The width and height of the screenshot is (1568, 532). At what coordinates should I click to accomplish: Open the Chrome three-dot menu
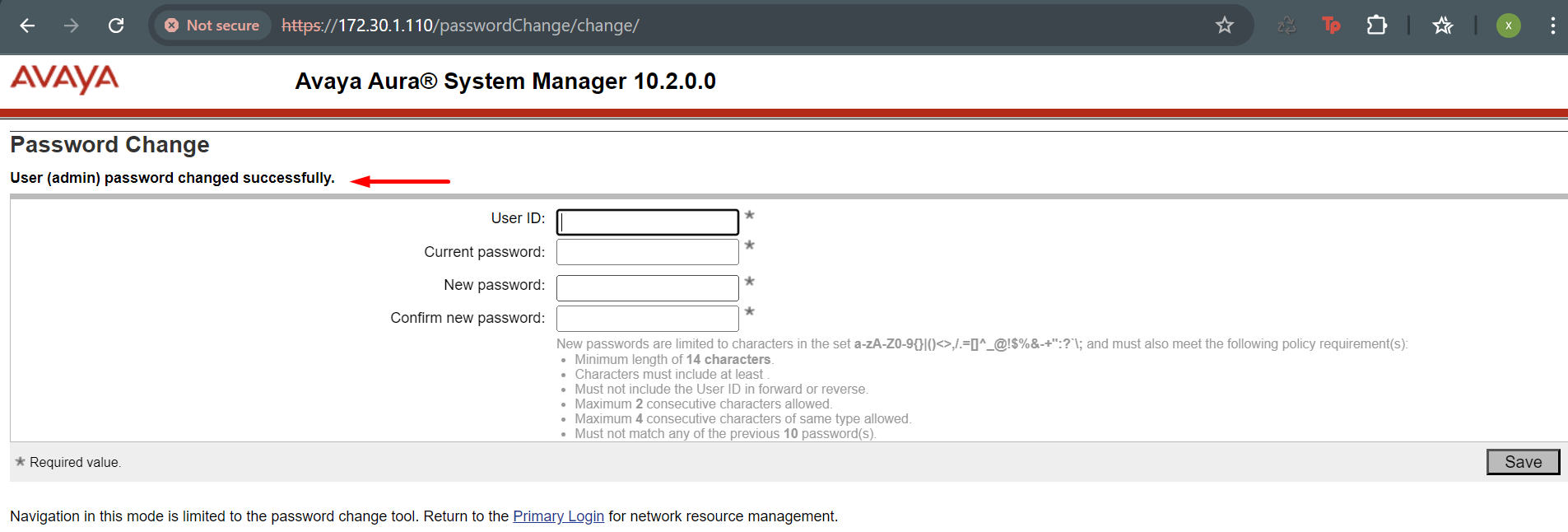[1552, 26]
